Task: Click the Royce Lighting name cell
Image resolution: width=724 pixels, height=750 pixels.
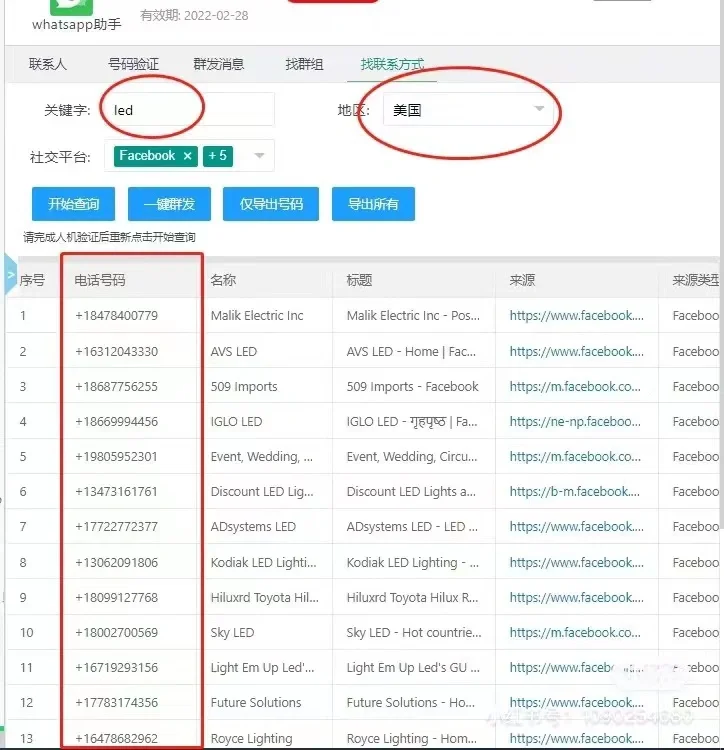Action: coord(252,738)
